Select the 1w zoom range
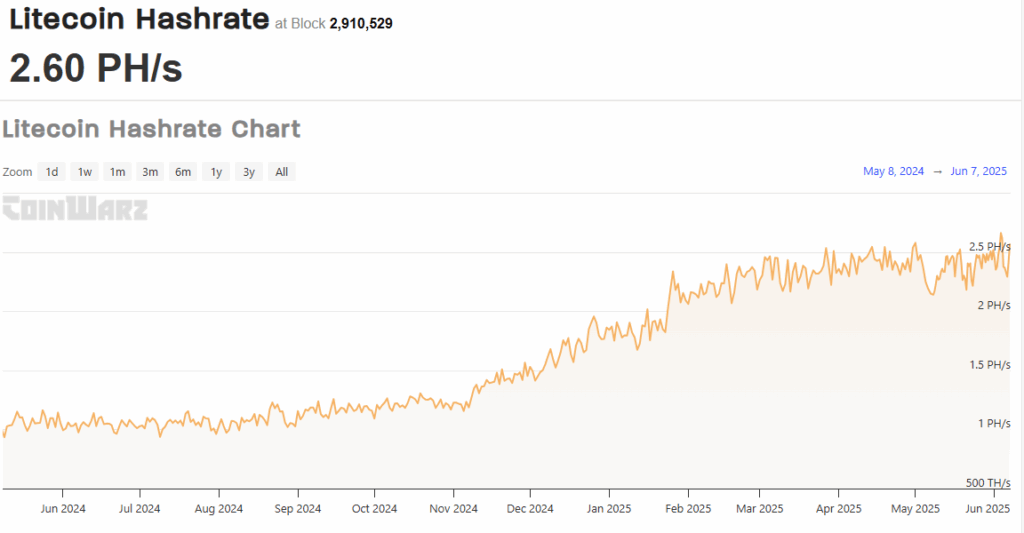This screenshot has height=533, width=1024. tap(85, 172)
